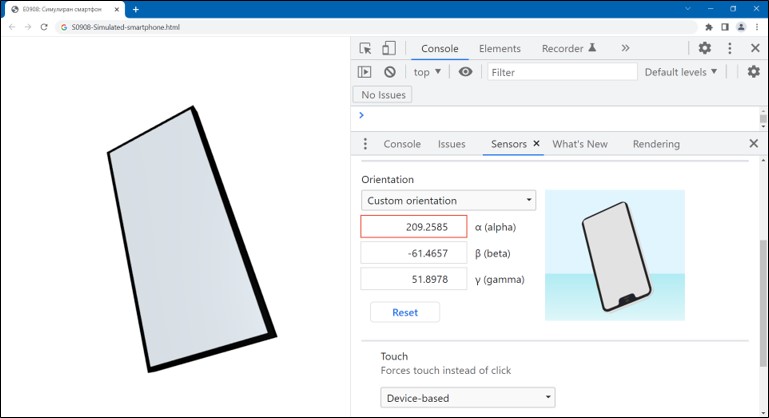Clear the console with the block icon
The image size is (769, 418).
(x=390, y=72)
